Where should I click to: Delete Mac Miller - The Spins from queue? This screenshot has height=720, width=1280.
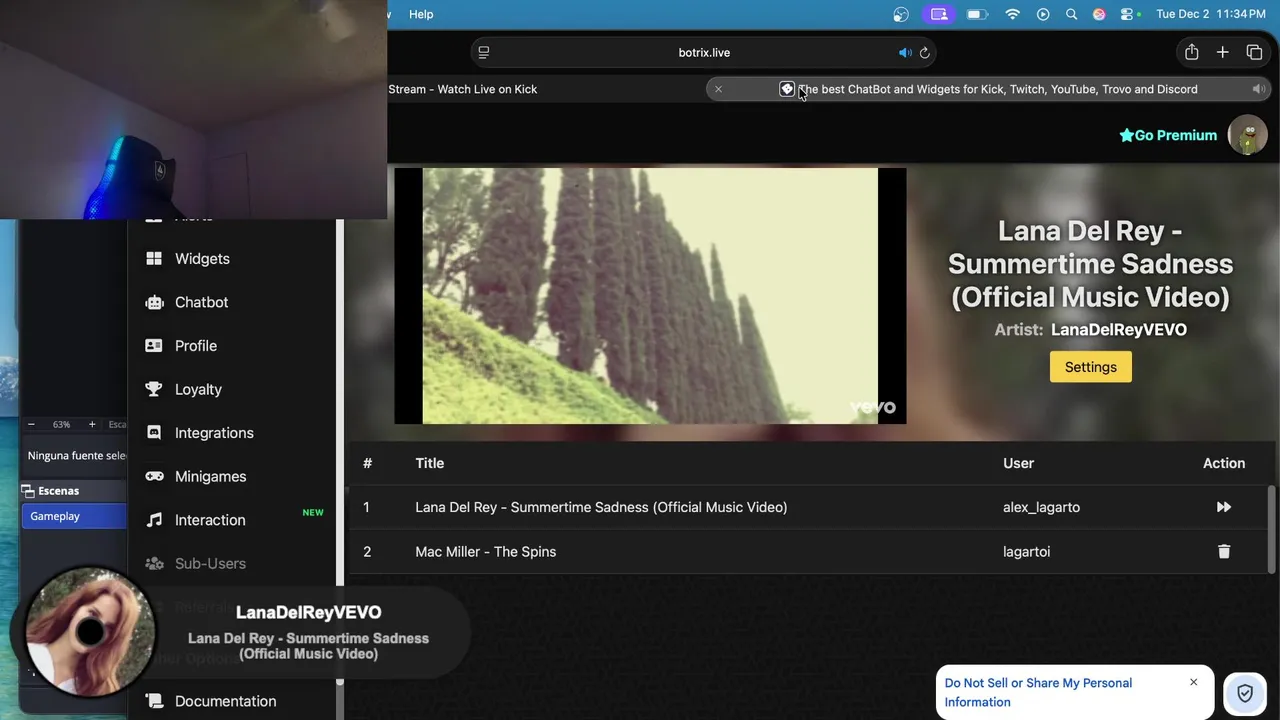[x=1223, y=551]
